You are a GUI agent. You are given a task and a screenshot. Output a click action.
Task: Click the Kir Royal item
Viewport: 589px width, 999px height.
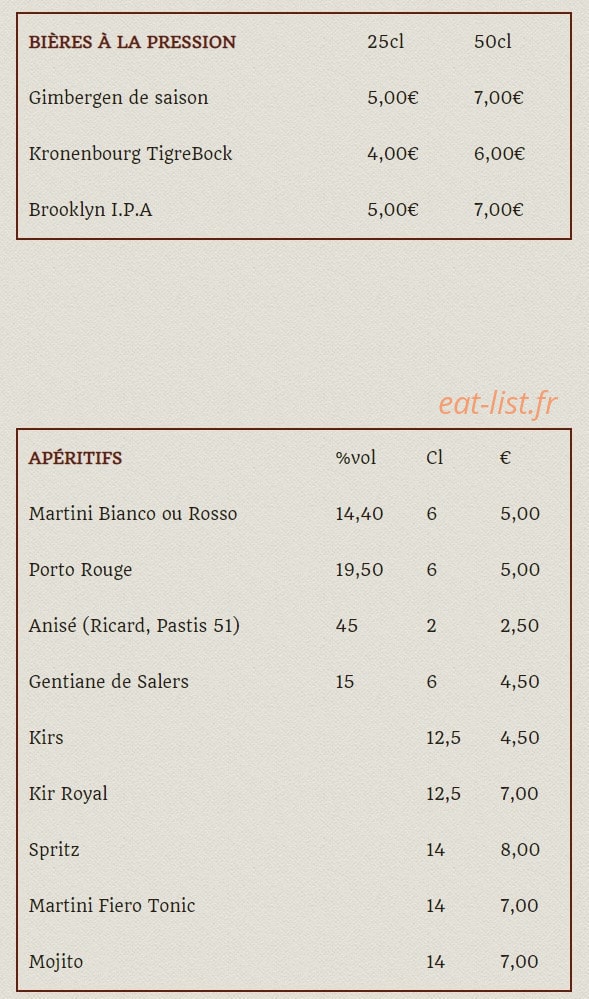(68, 794)
